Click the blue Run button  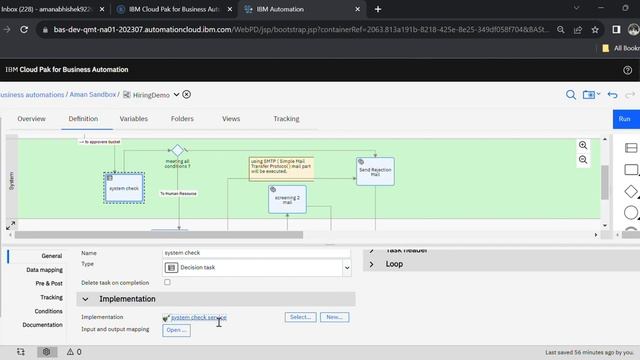point(626,119)
